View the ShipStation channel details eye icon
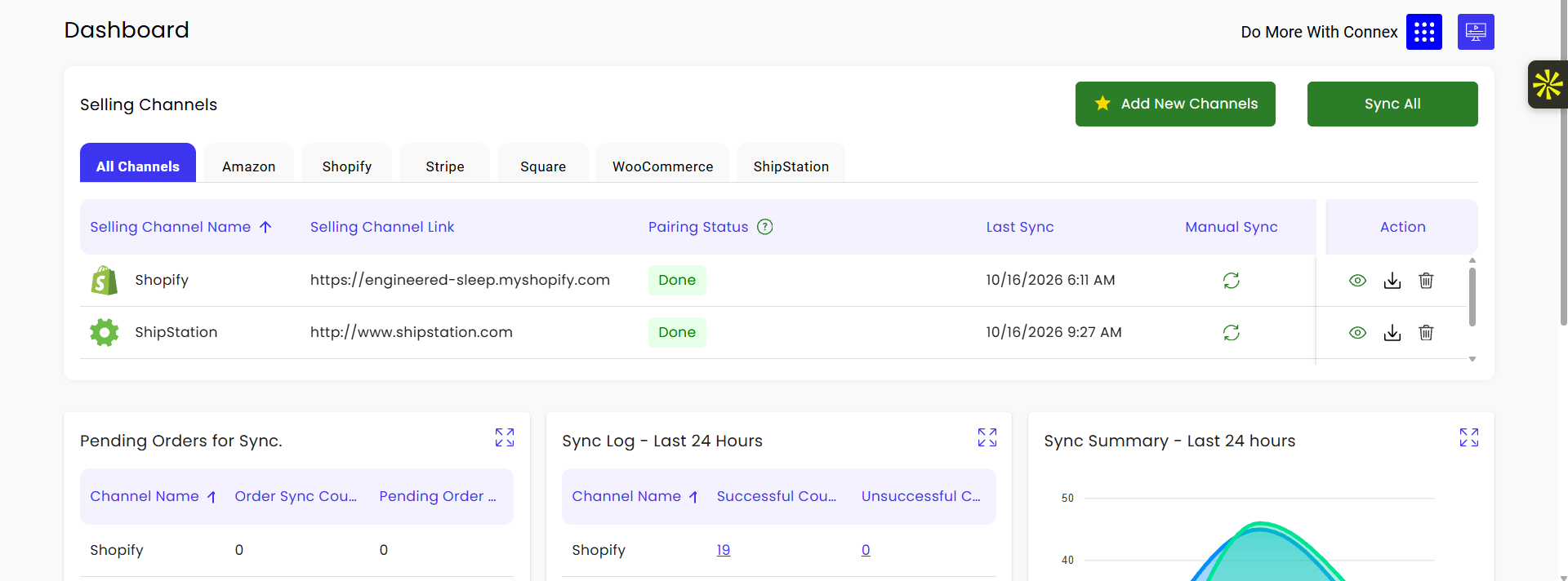The height and width of the screenshot is (581, 1568). click(1357, 333)
